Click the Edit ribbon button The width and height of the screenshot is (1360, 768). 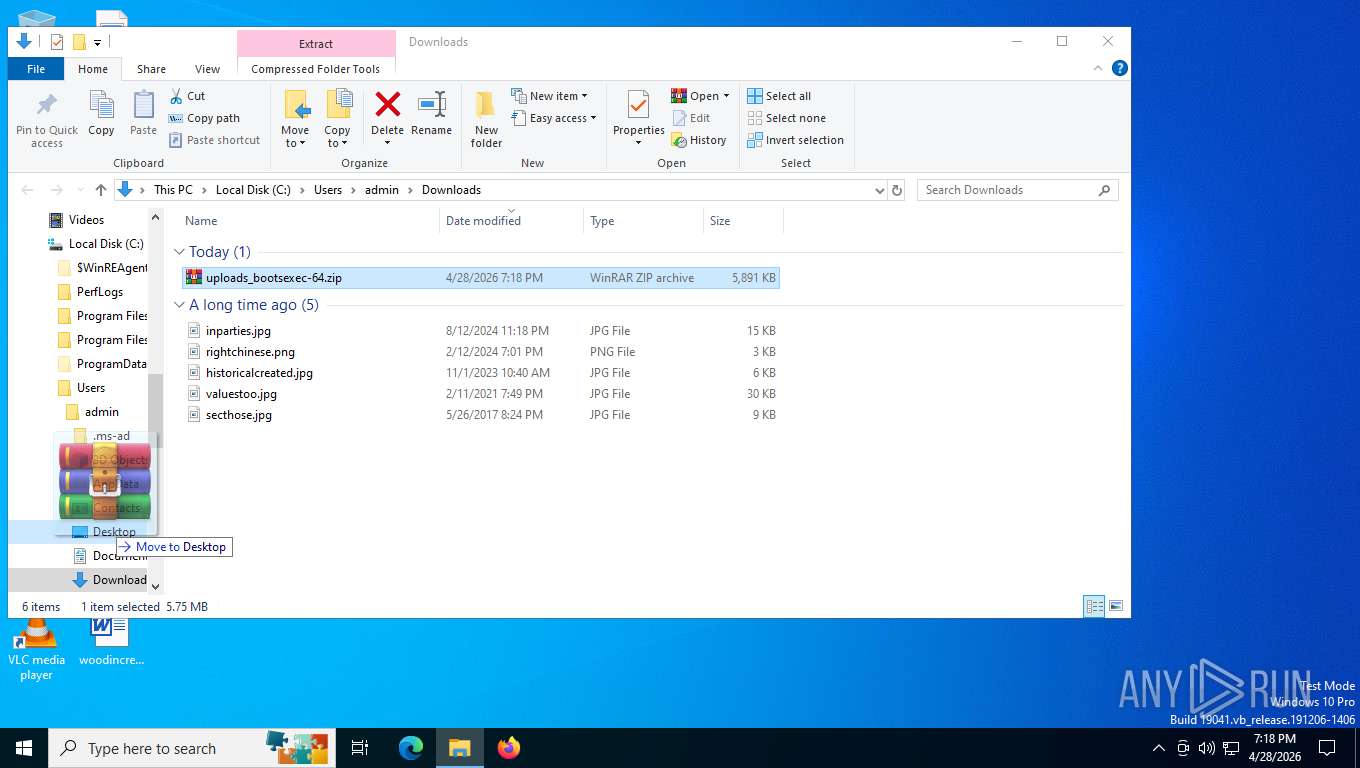(690, 118)
